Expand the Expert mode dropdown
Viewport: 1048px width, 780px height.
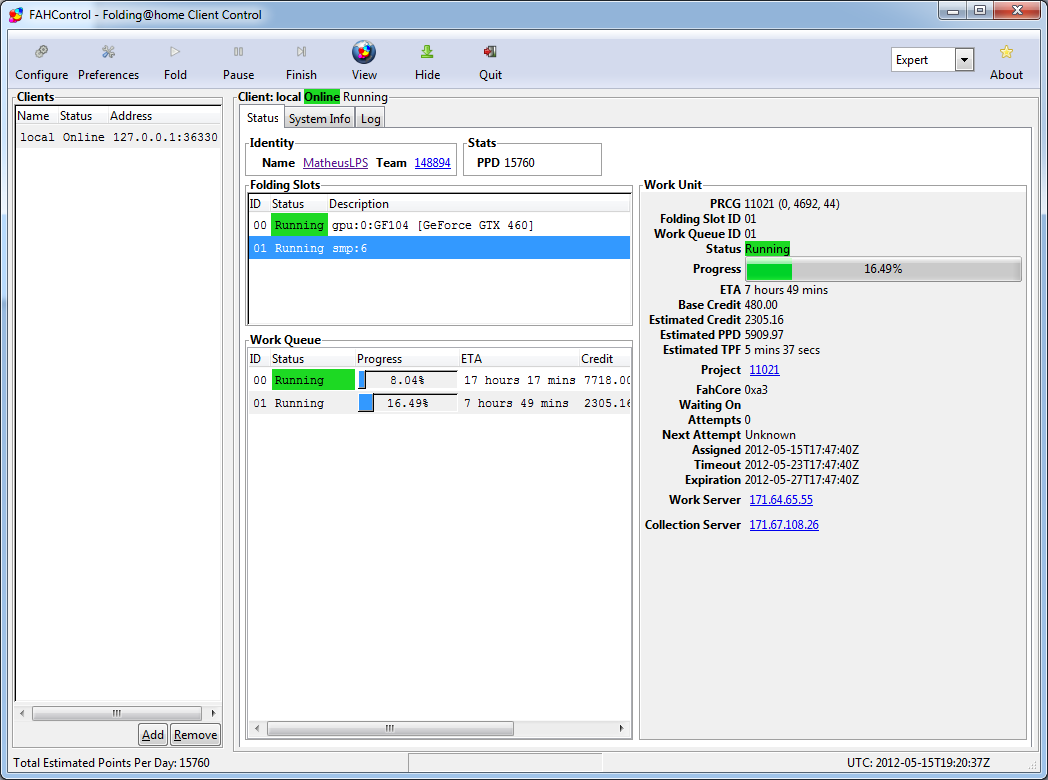(x=964, y=60)
